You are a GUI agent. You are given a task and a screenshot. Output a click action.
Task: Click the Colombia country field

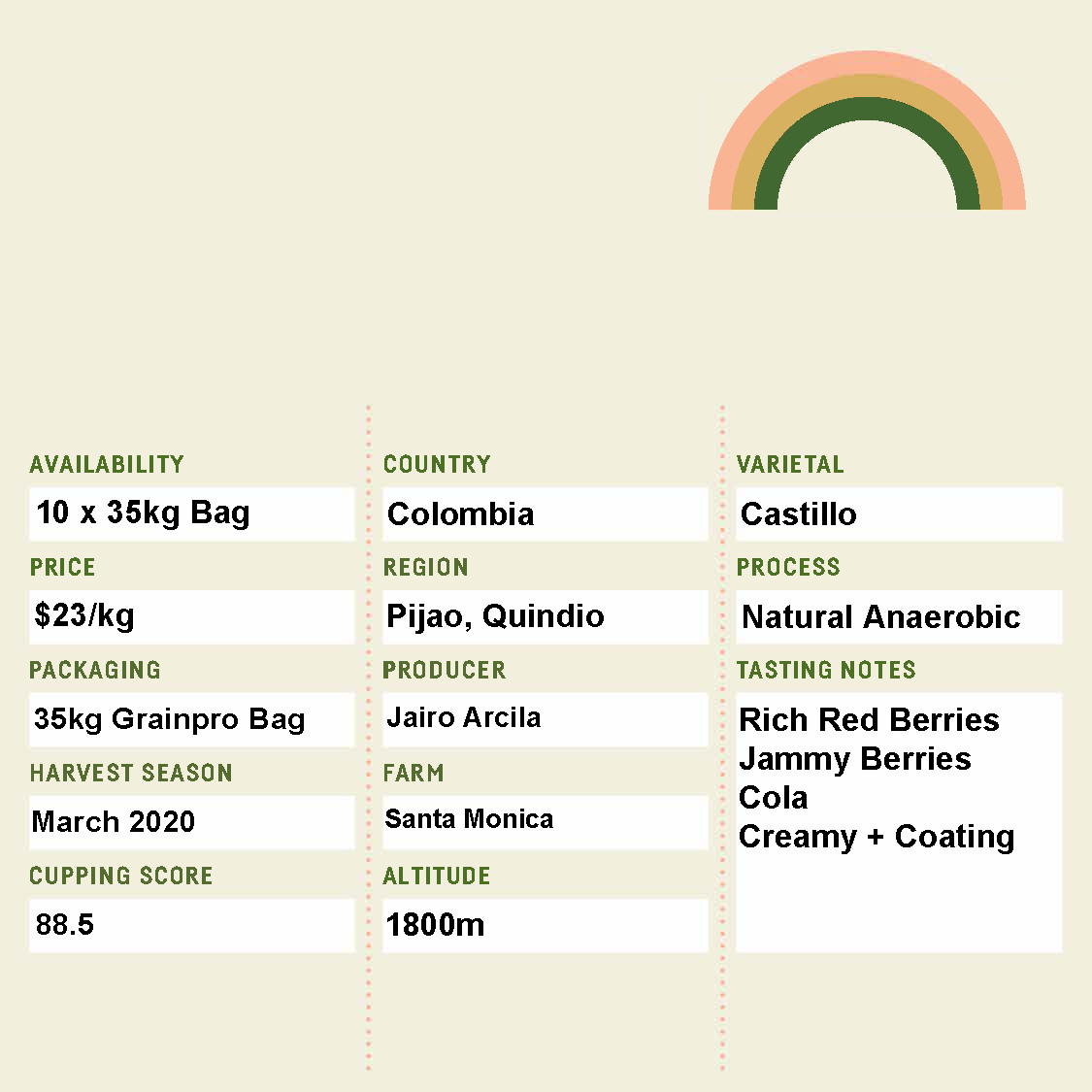[x=546, y=513]
